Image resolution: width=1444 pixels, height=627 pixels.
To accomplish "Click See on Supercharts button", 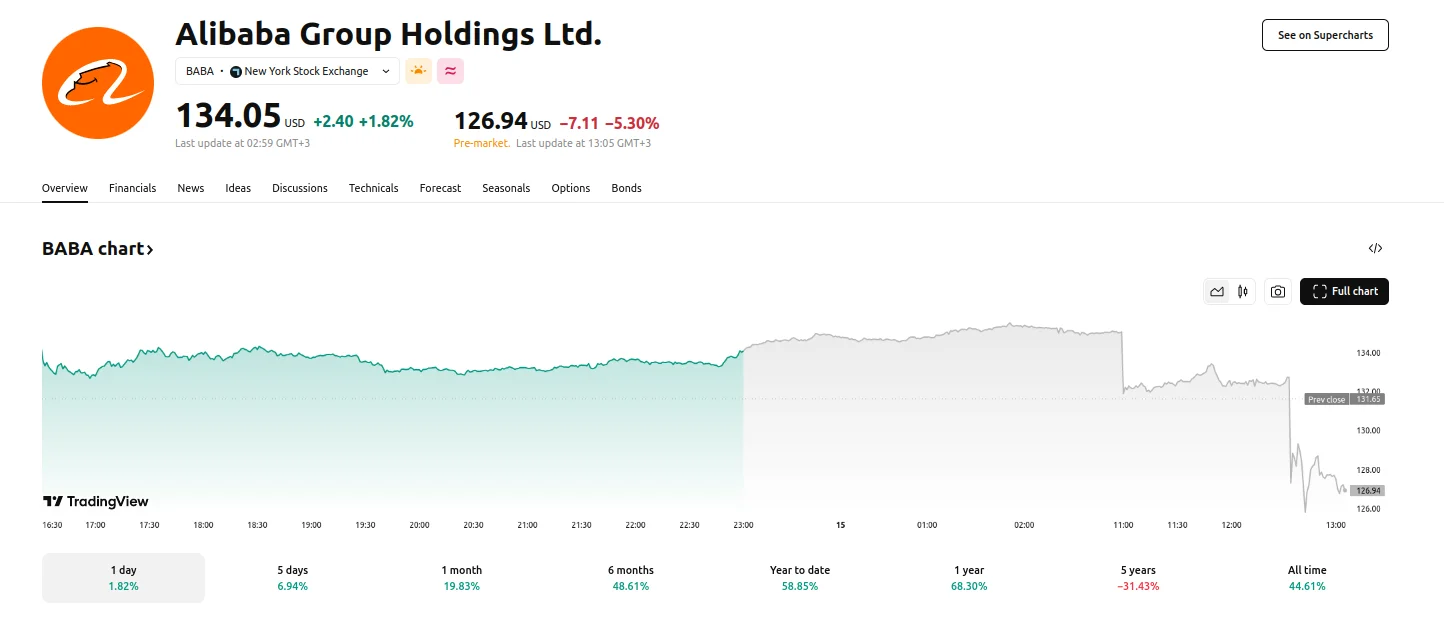I will [1324, 35].
